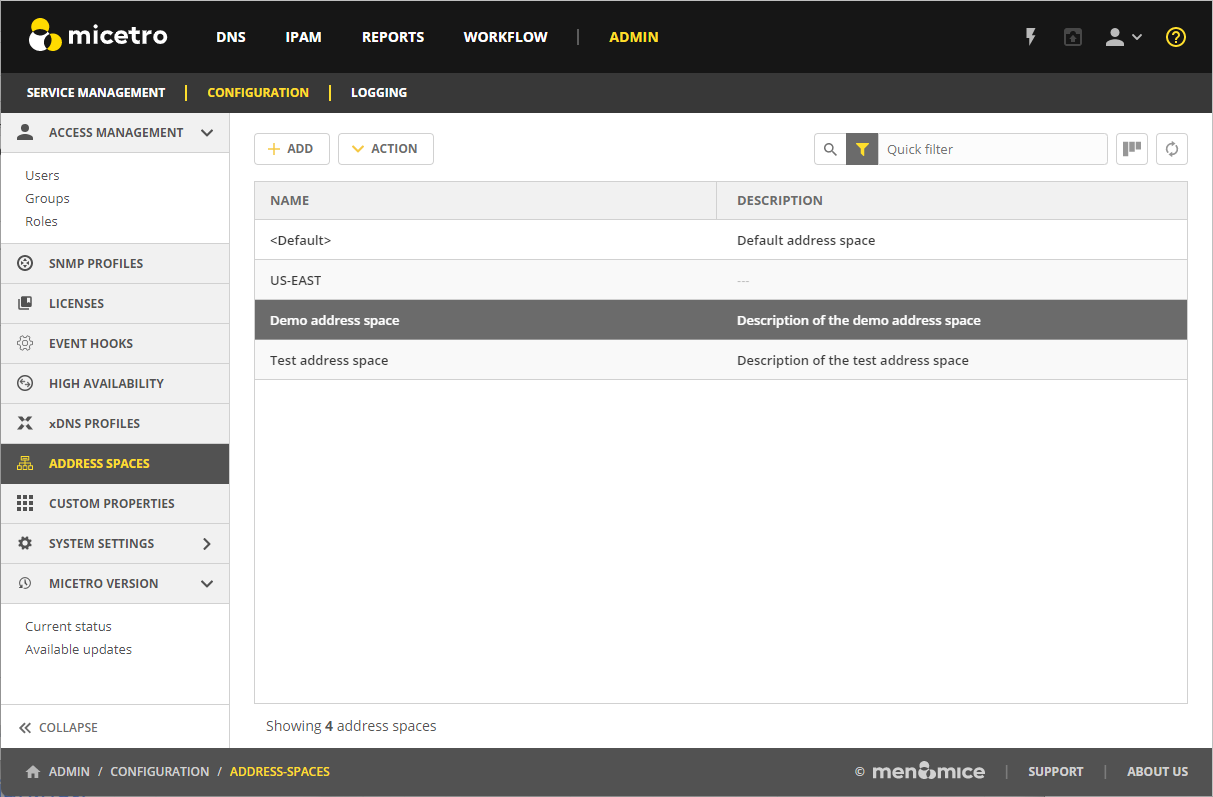Select the Test address space row
Image resolution: width=1213 pixels, height=797 pixels.
click(329, 360)
